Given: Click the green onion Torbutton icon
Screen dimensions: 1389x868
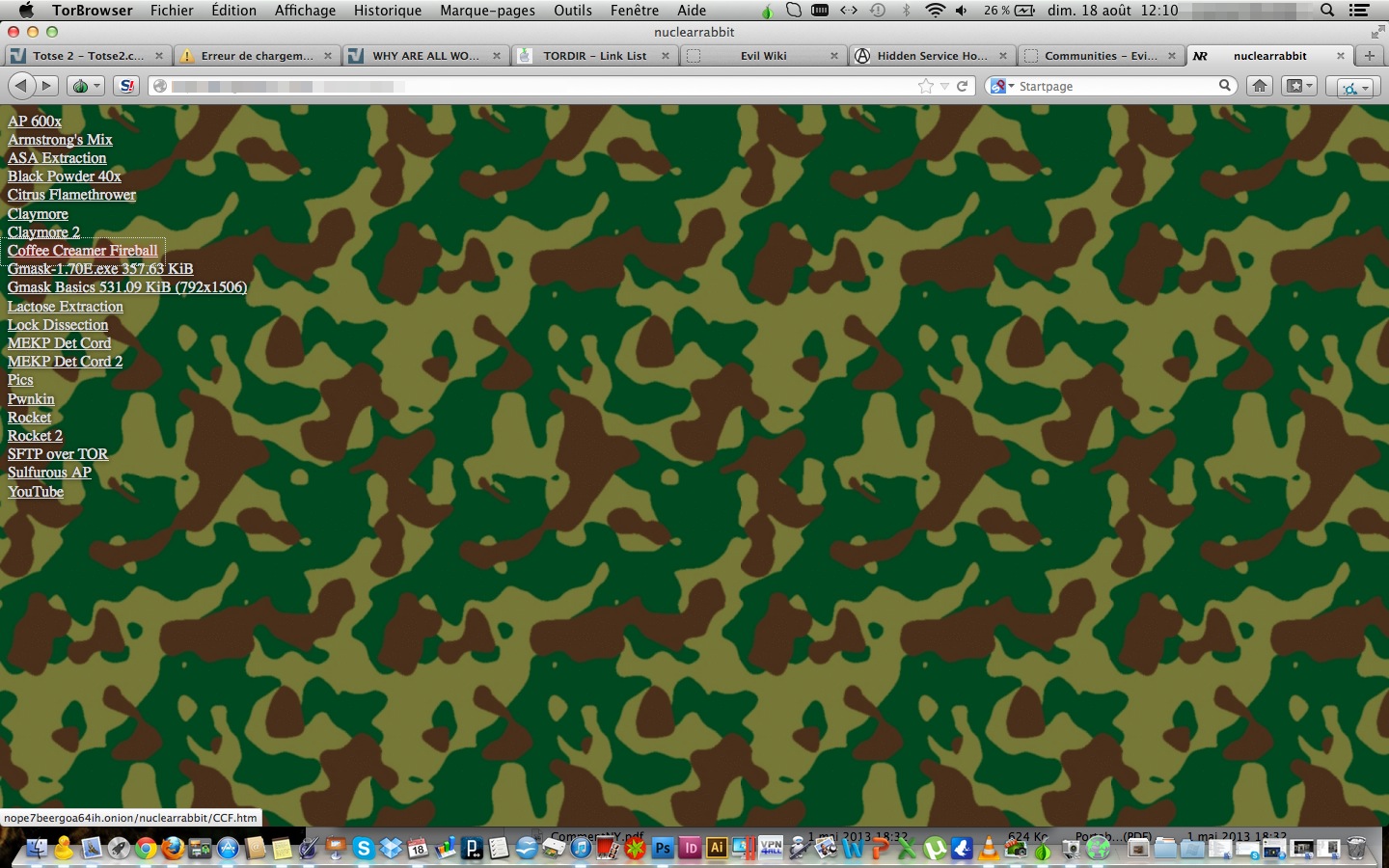Looking at the screenshot, I should [81, 86].
